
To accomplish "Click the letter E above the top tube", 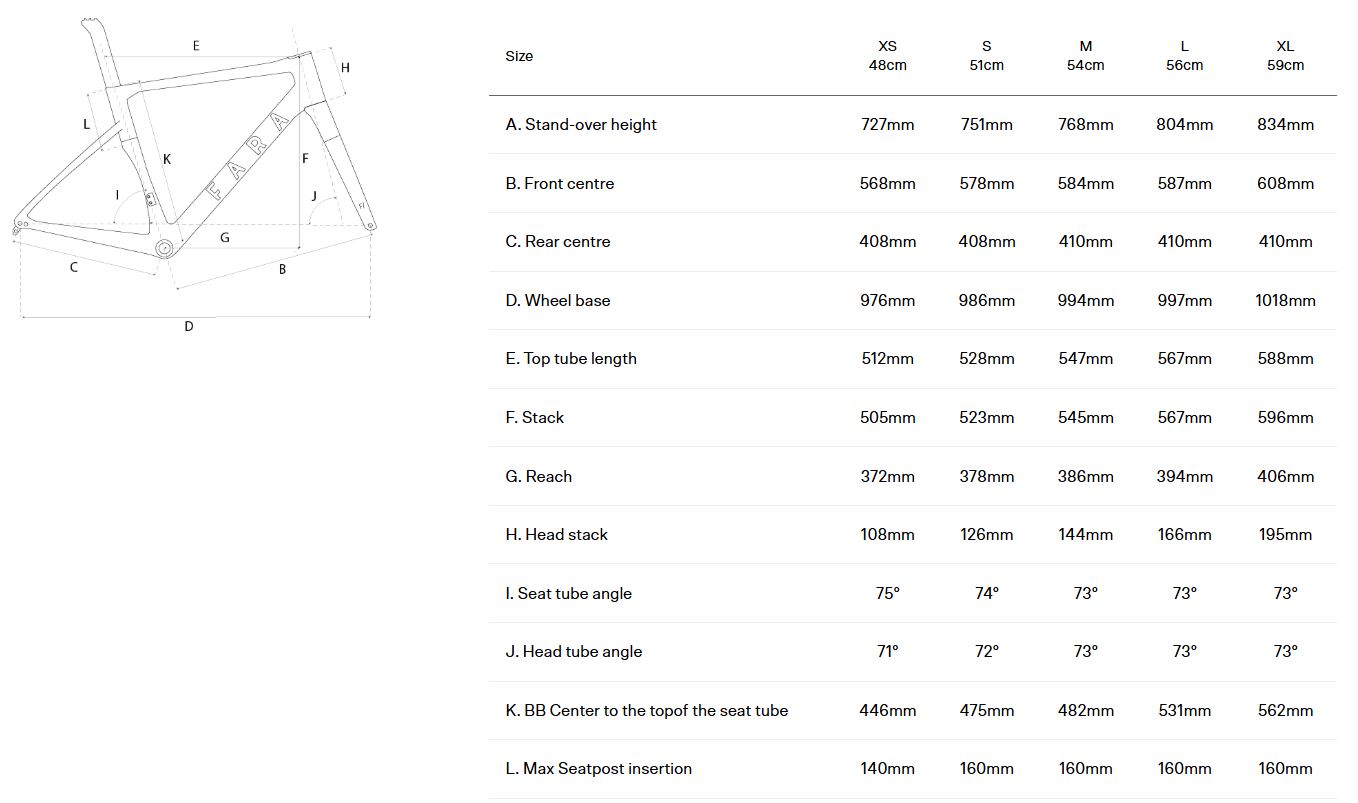I will coord(196,46).
